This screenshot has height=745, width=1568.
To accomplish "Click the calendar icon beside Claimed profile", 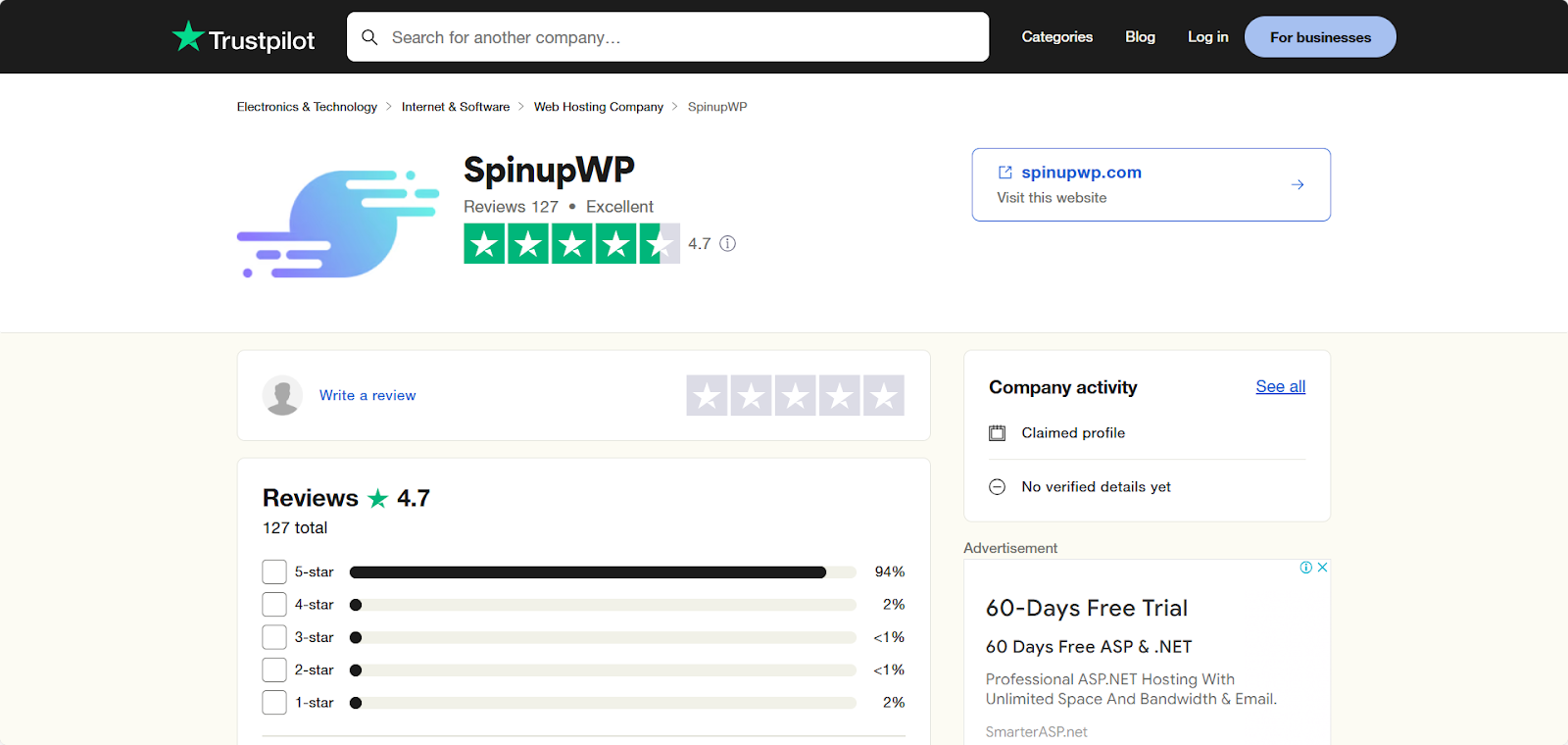I will (997, 432).
